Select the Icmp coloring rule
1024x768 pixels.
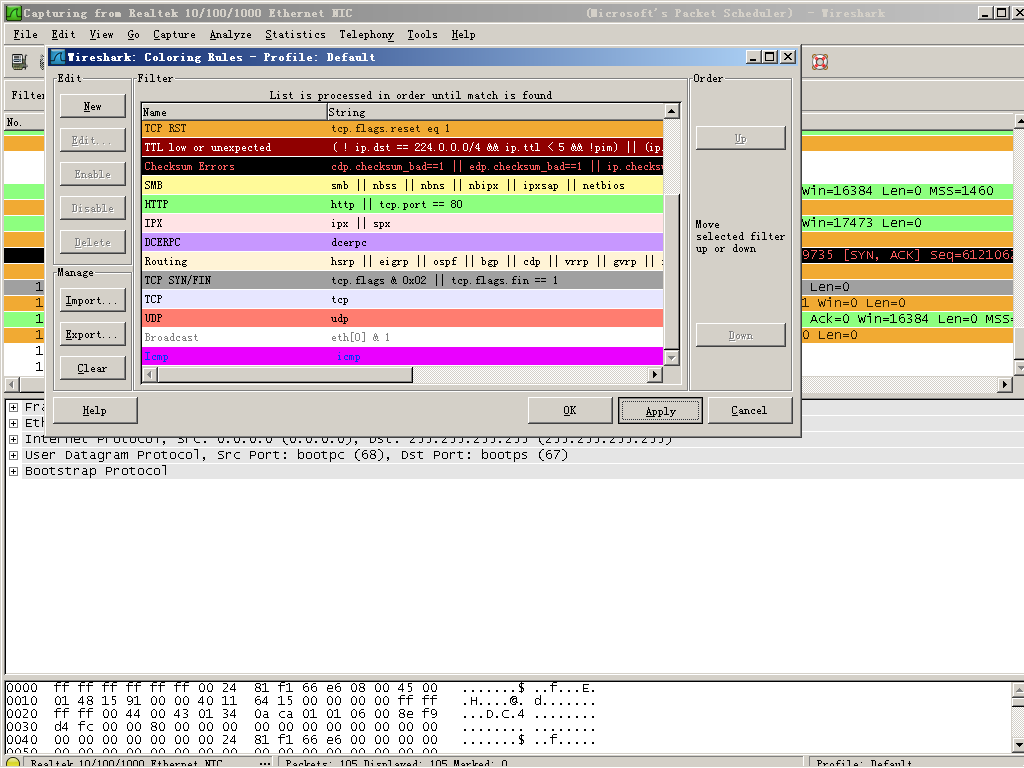click(402, 357)
